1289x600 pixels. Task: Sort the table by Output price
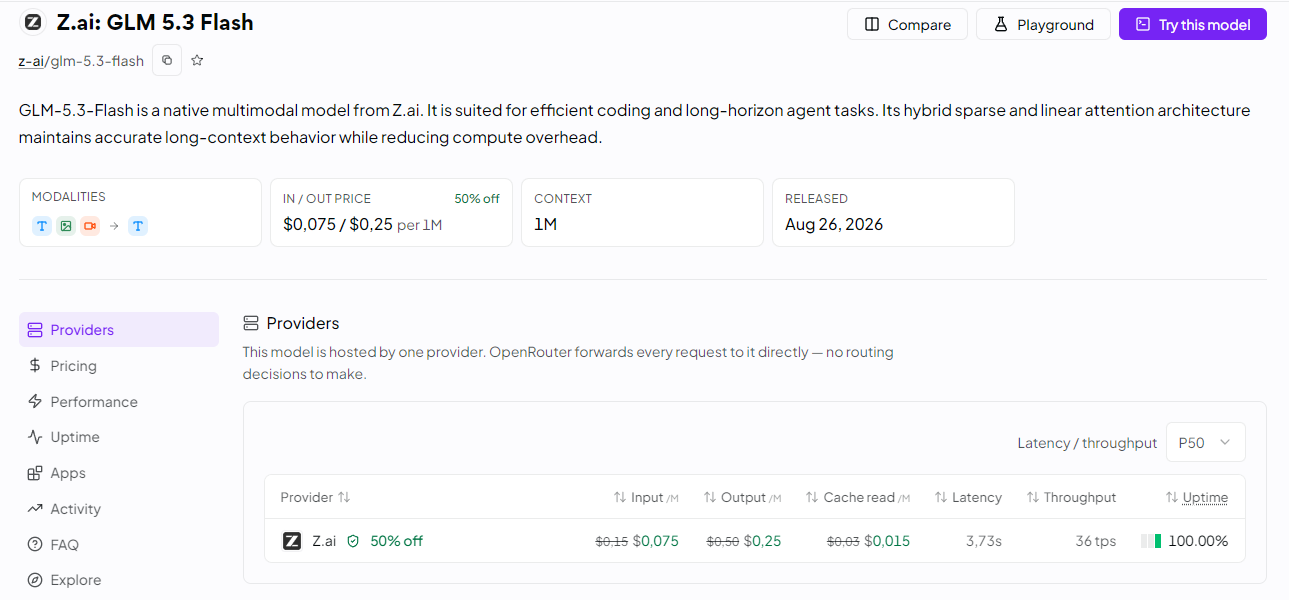pyautogui.click(x=742, y=497)
